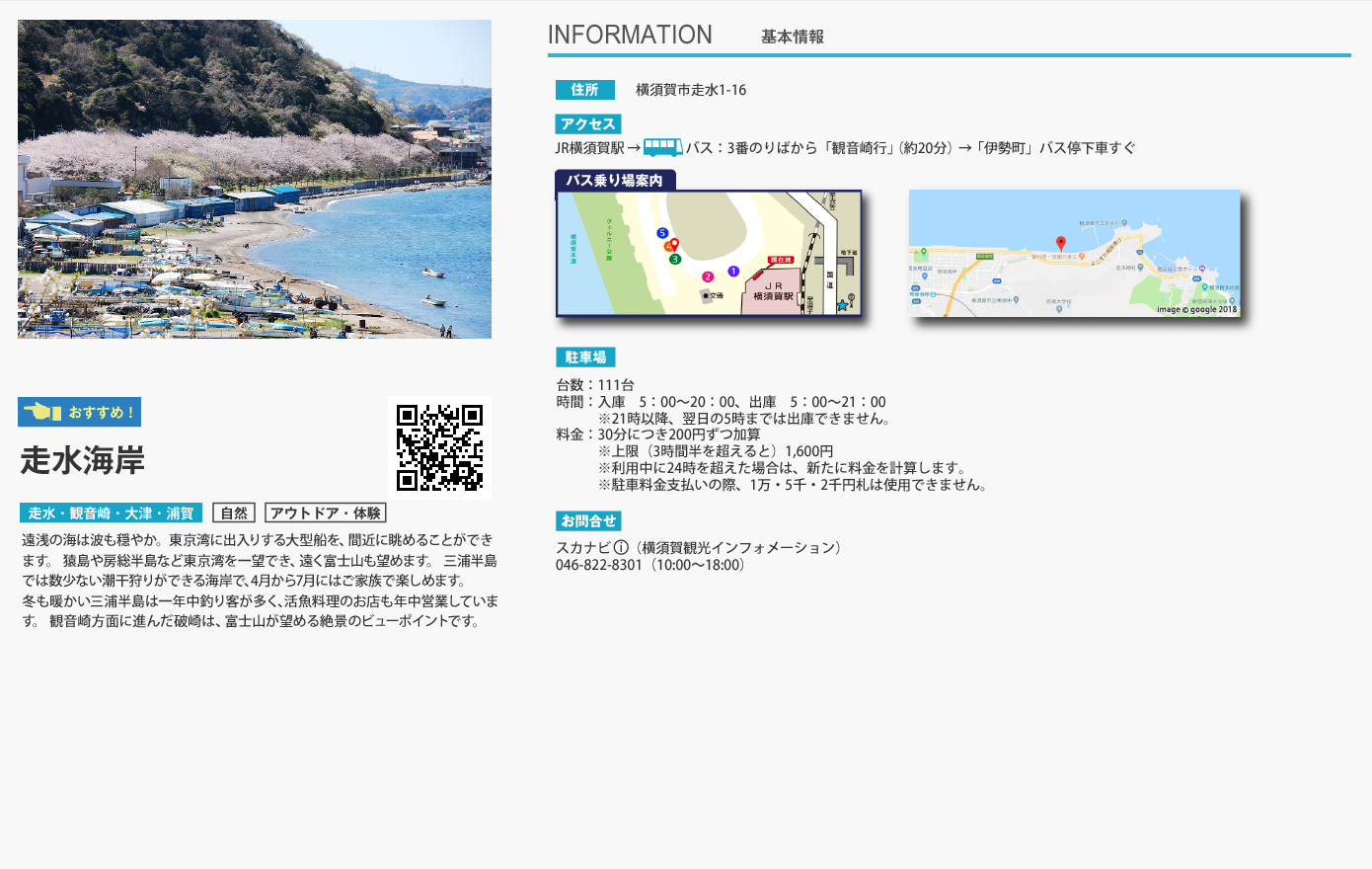The image size is (1372, 869).
Task: Click the バス乗り場案内 tab label
Action: tap(615, 180)
